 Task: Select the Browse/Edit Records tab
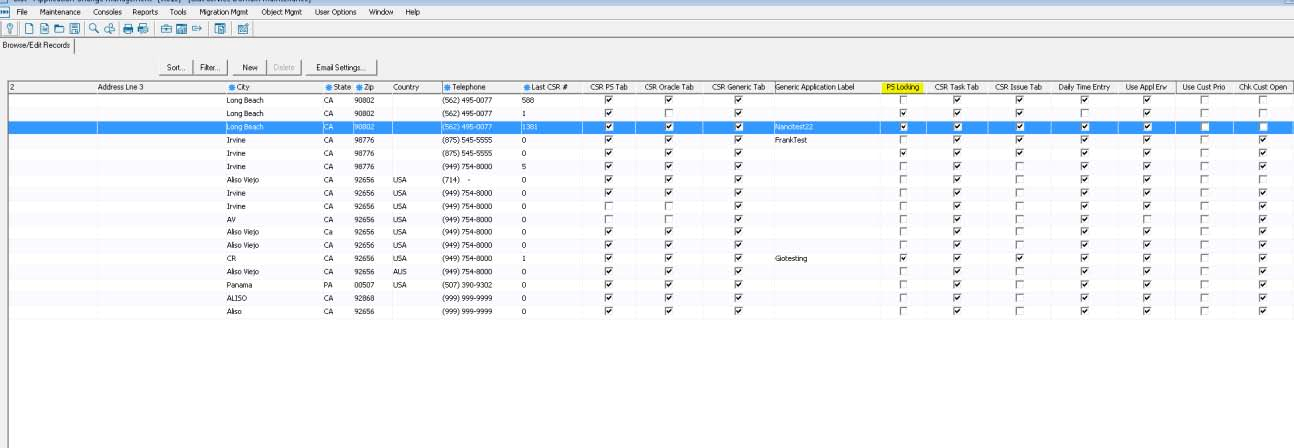click(38, 45)
